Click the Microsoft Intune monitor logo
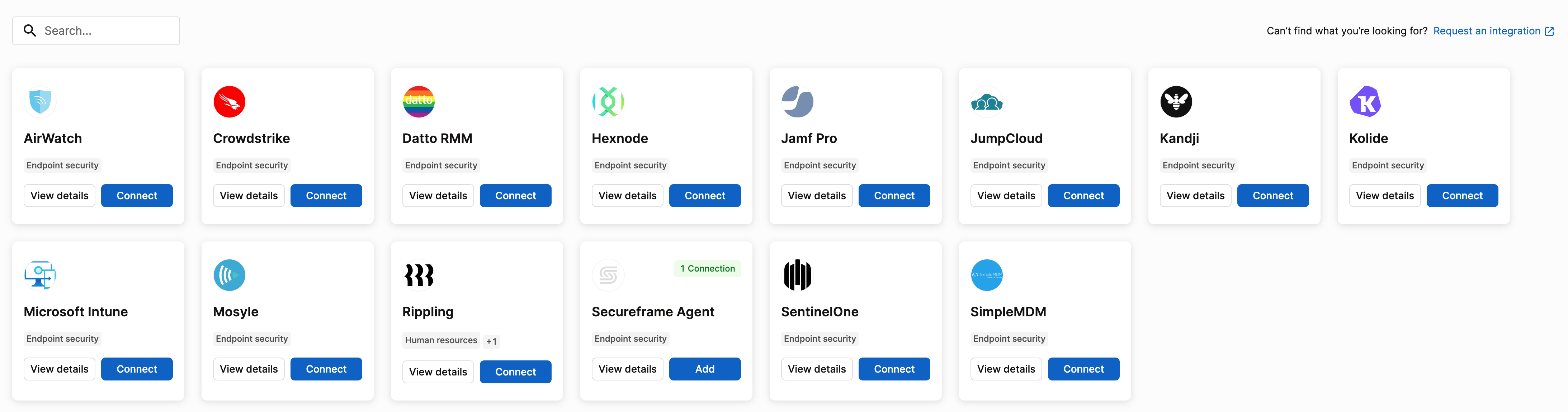Screen dimensions: 1568x412 [40, 275]
